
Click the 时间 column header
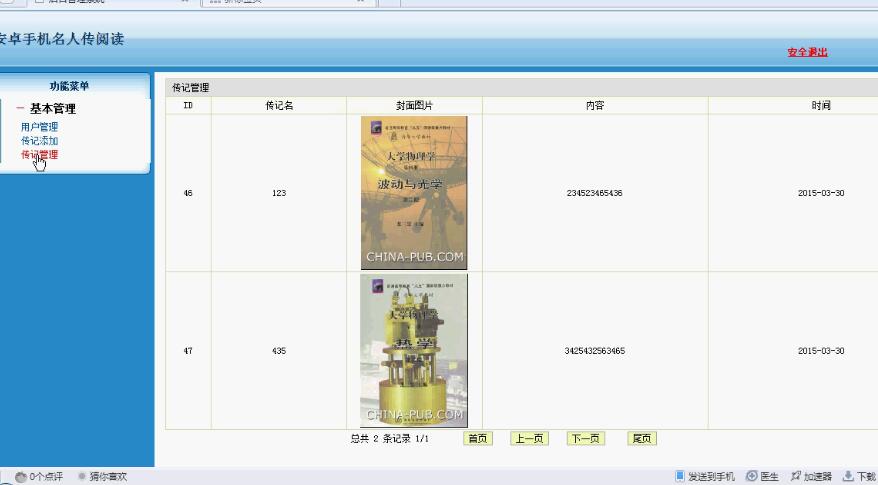[x=821, y=105]
